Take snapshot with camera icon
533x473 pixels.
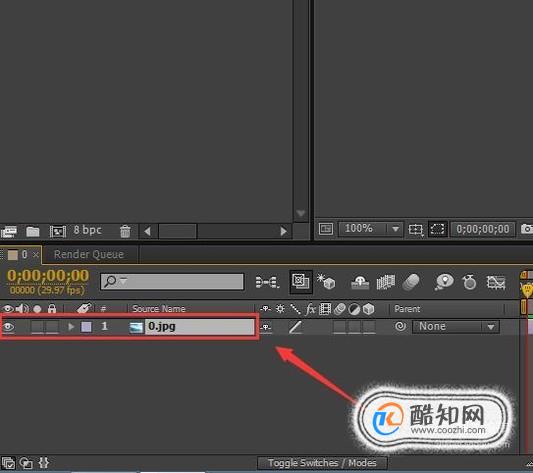526,229
